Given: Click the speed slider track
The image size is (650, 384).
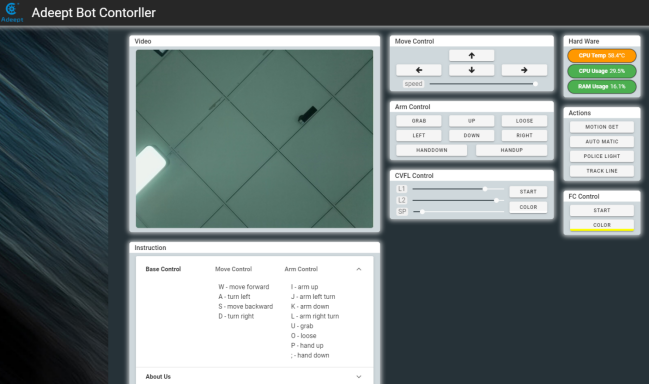Looking at the screenshot, I should tap(483, 84).
